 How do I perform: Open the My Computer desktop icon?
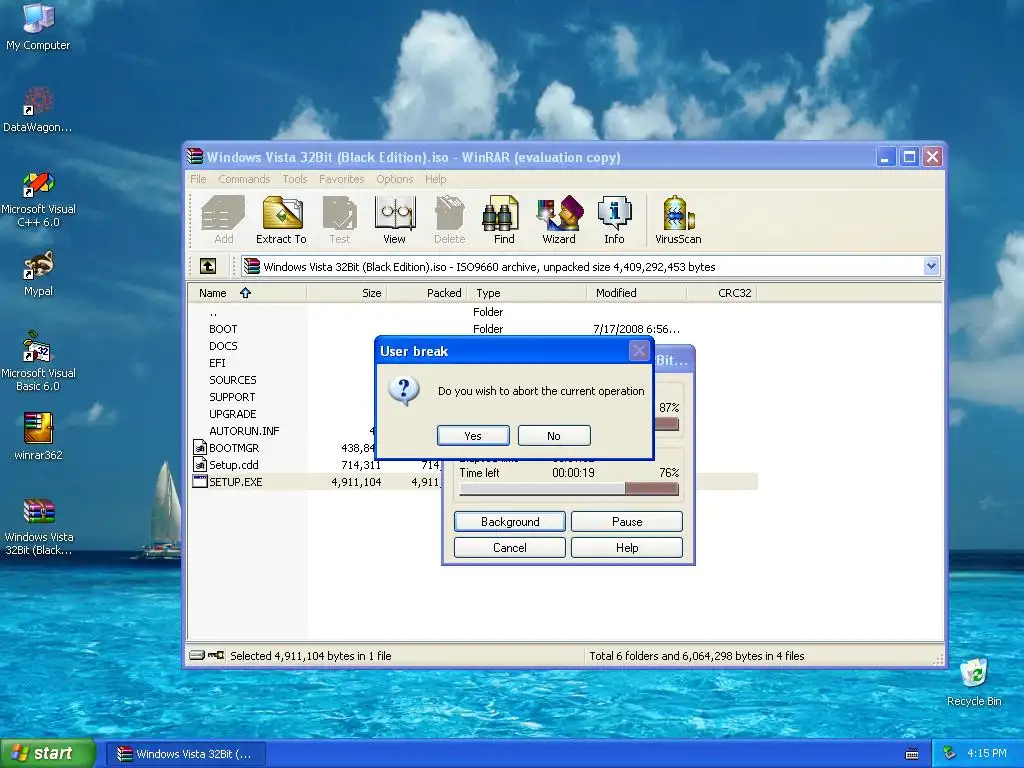point(38,27)
